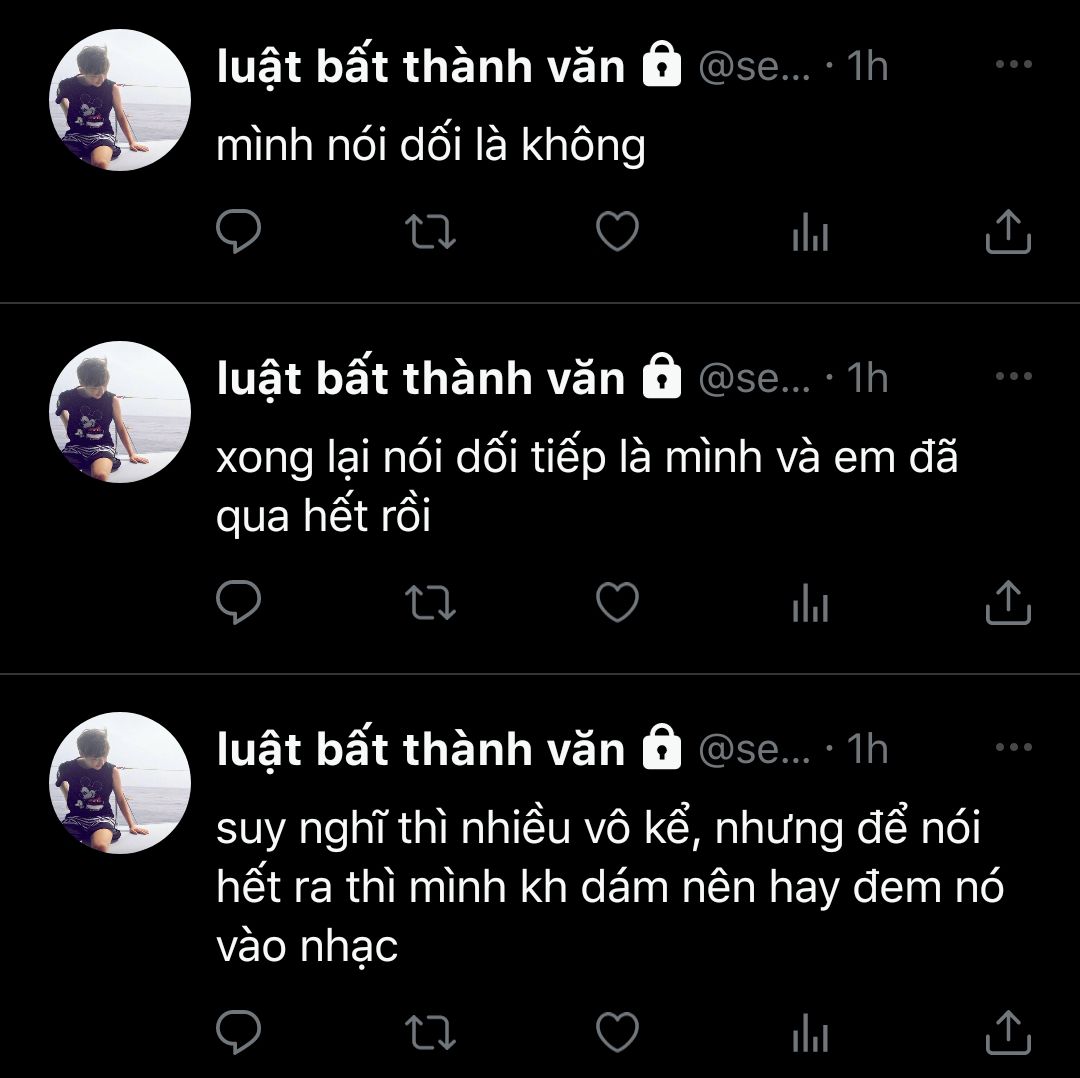Open the more-options menu on the first tweet

pos(1014,64)
